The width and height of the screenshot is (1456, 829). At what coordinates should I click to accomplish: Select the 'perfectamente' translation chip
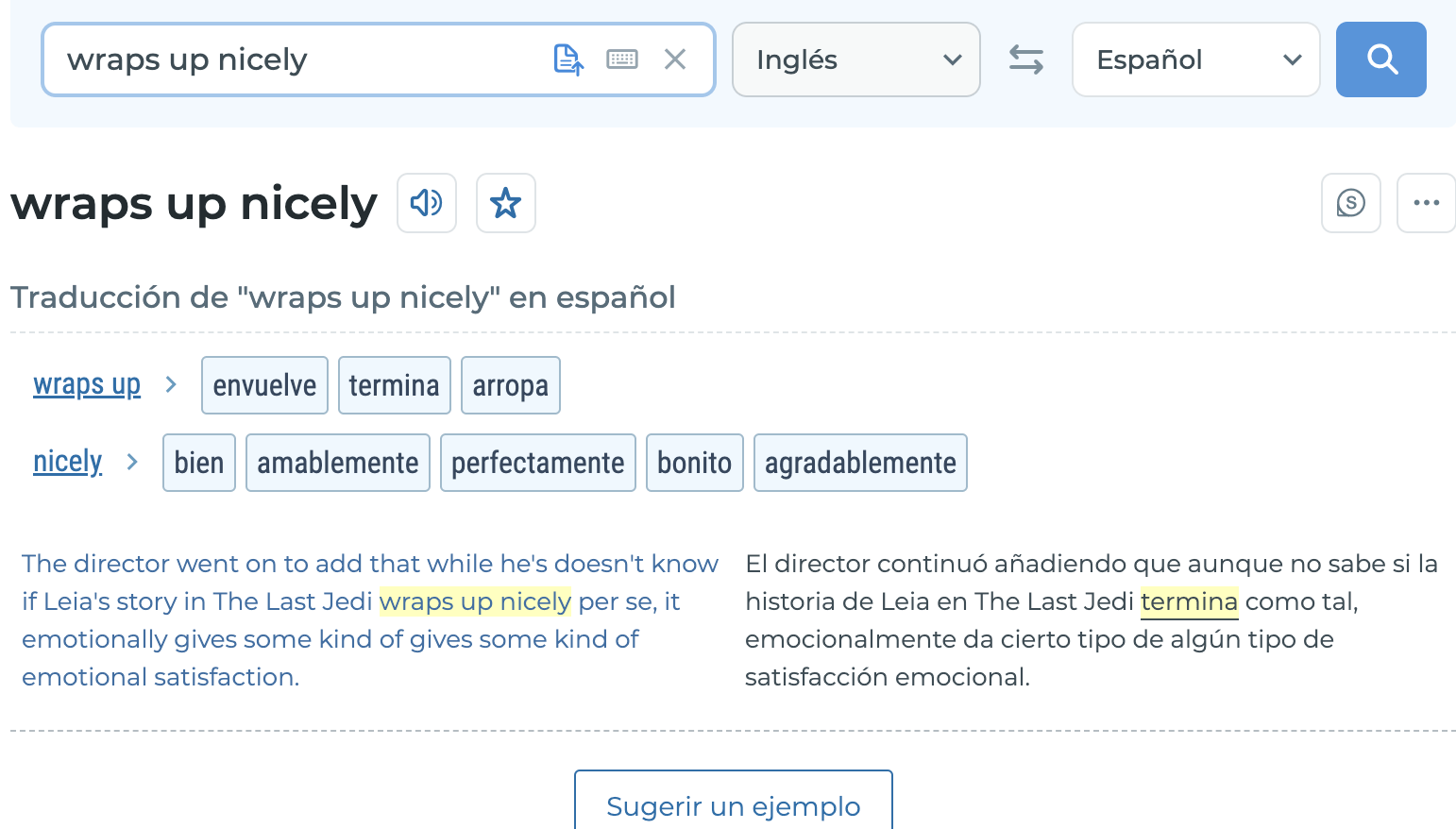coord(537,462)
